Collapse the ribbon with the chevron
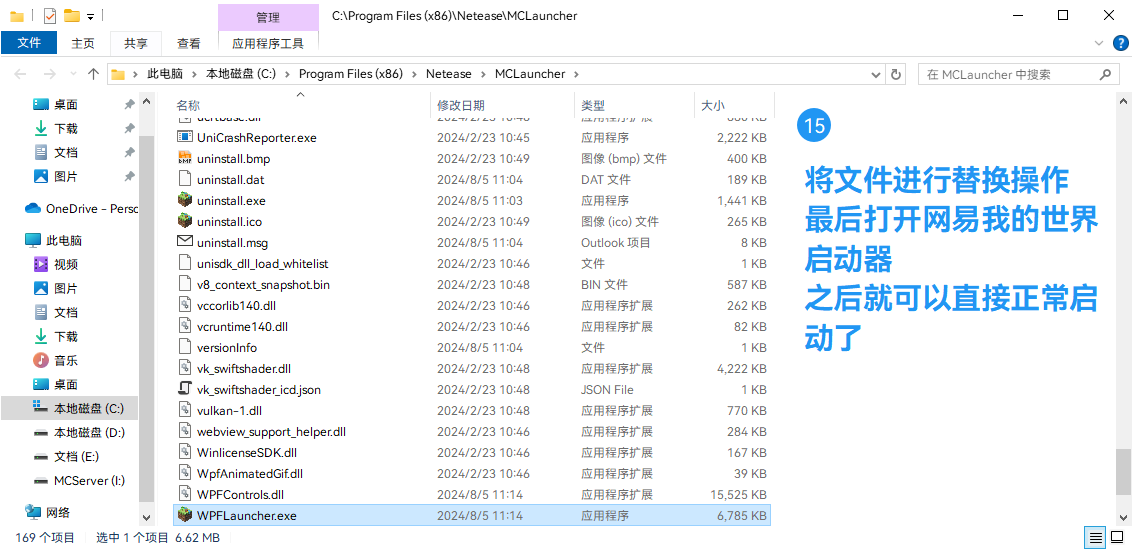This screenshot has width=1133, height=550. pos(1100,43)
